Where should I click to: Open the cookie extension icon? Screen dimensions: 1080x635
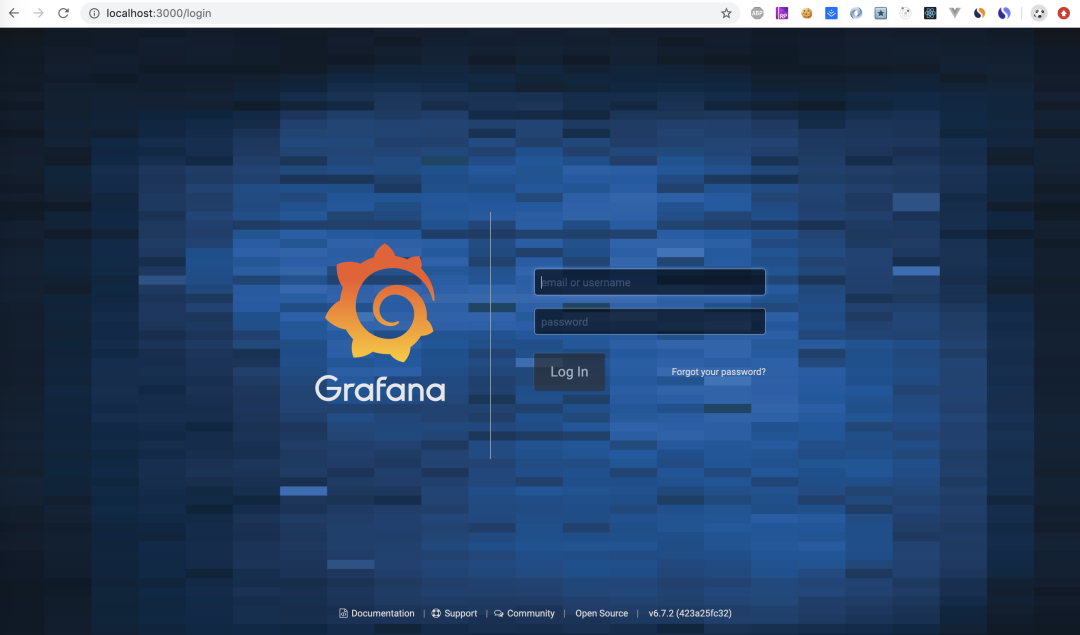(807, 13)
